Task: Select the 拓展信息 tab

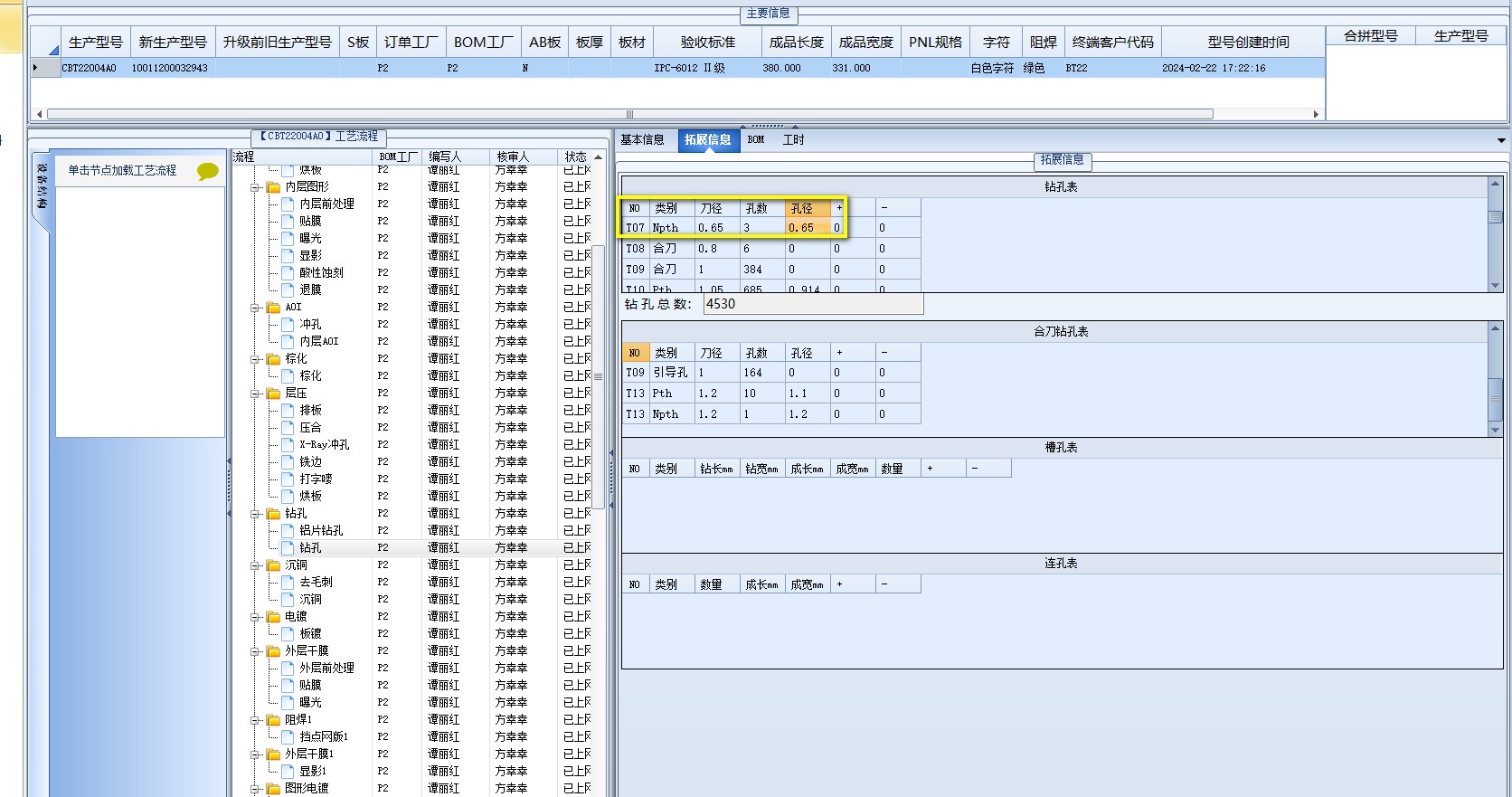Action: pyautogui.click(x=707, y=140)
